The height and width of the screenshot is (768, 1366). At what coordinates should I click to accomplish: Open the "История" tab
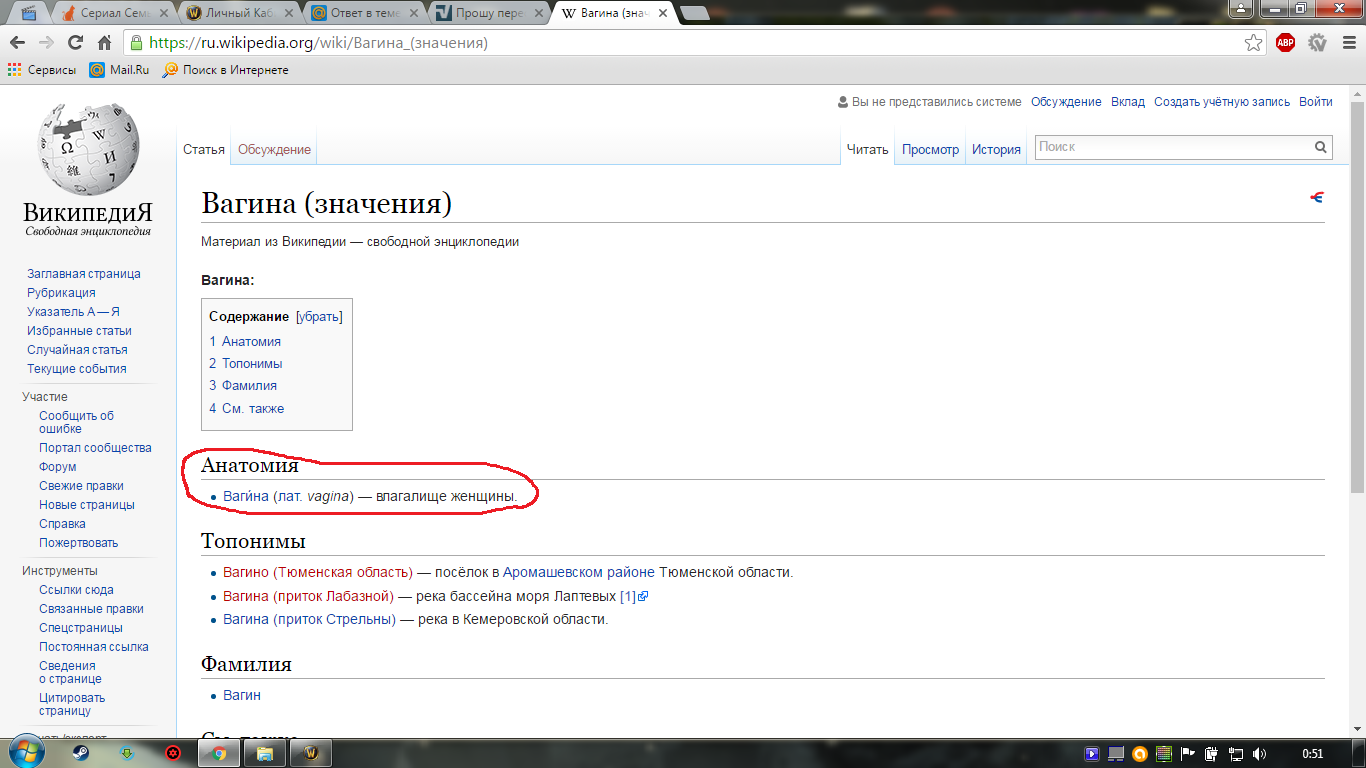pos(996,150)
